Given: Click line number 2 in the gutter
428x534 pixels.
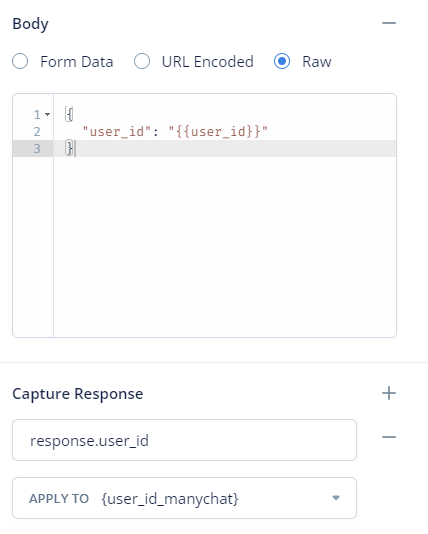Looking at the screenshot, I should tap(37, 131).
